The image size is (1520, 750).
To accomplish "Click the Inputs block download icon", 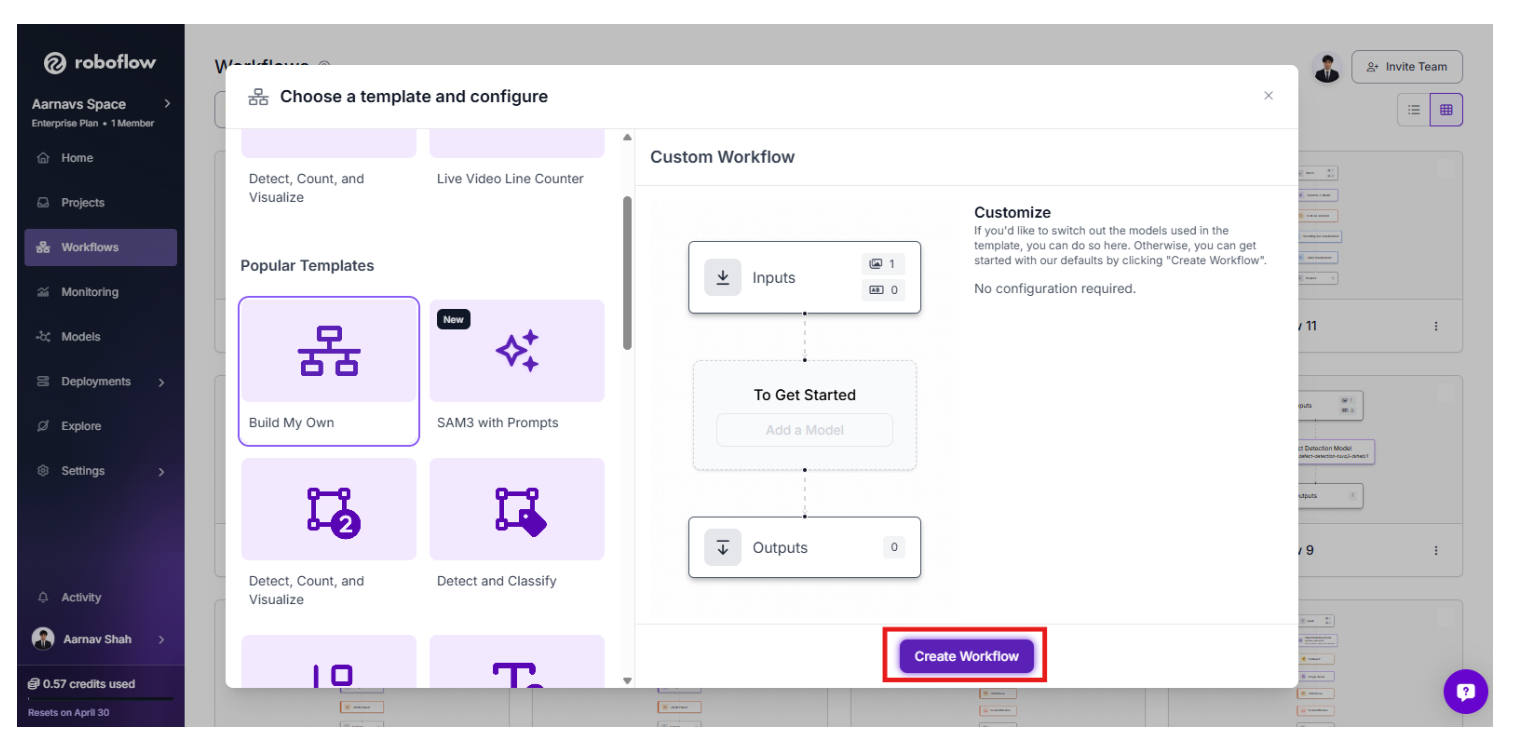I will [722, 278].
